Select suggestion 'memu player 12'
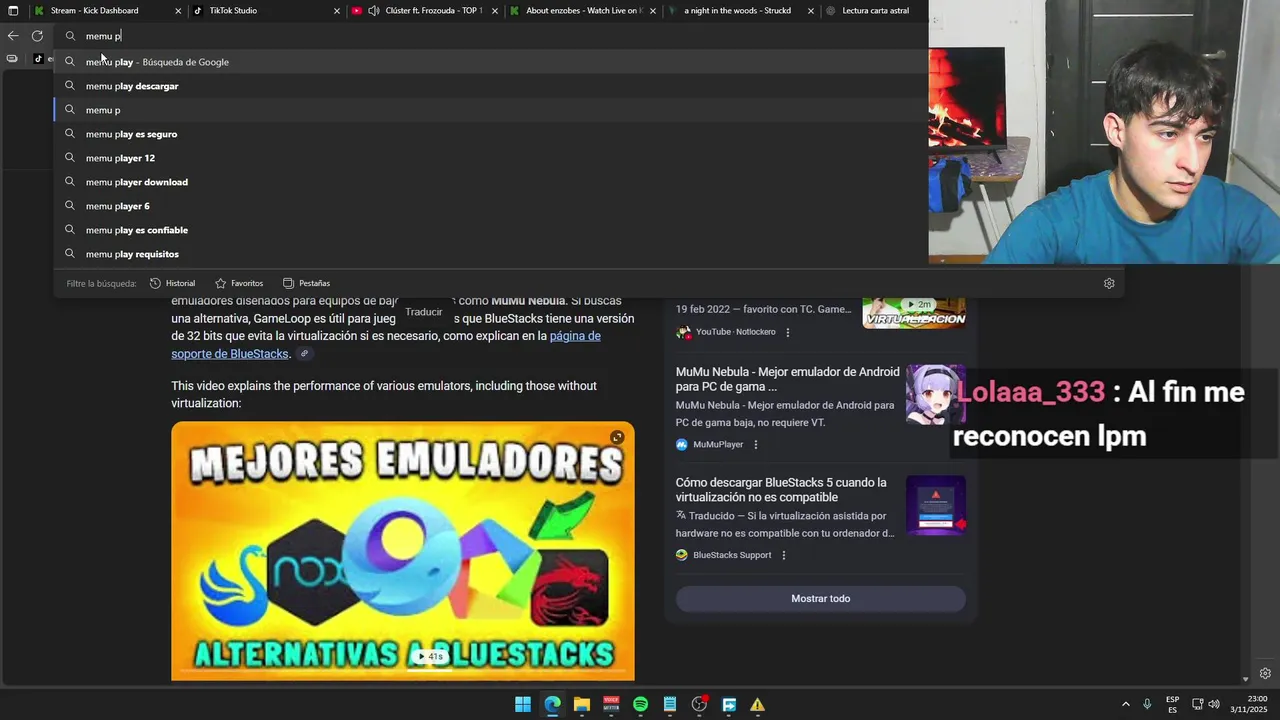Screen dimensions: 1280x720 click(x=490, y=158)
